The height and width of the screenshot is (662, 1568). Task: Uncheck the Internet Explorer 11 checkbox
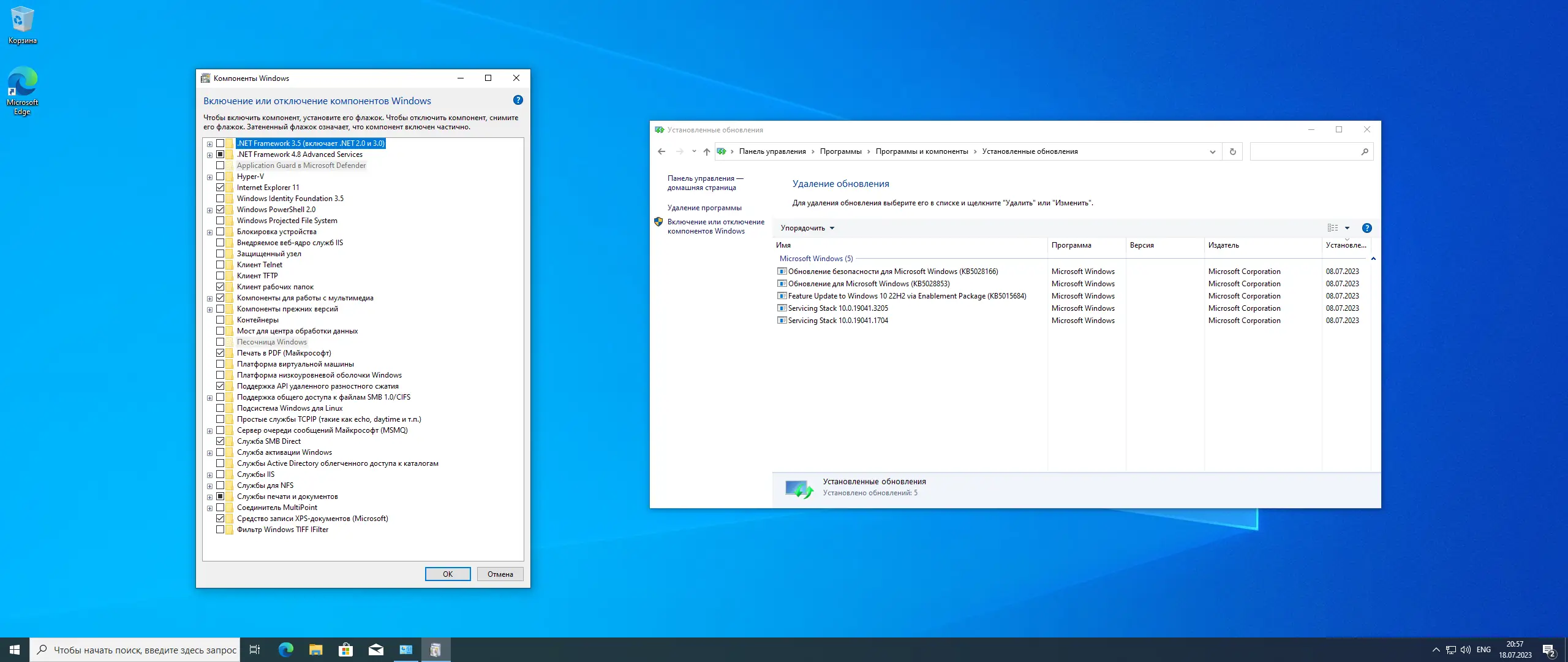click(x=220, y=188)
